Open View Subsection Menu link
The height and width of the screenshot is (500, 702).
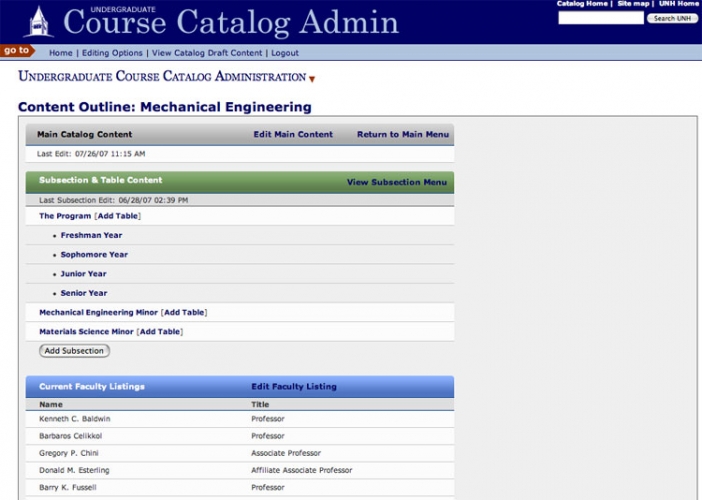click(x=397, y=182)
